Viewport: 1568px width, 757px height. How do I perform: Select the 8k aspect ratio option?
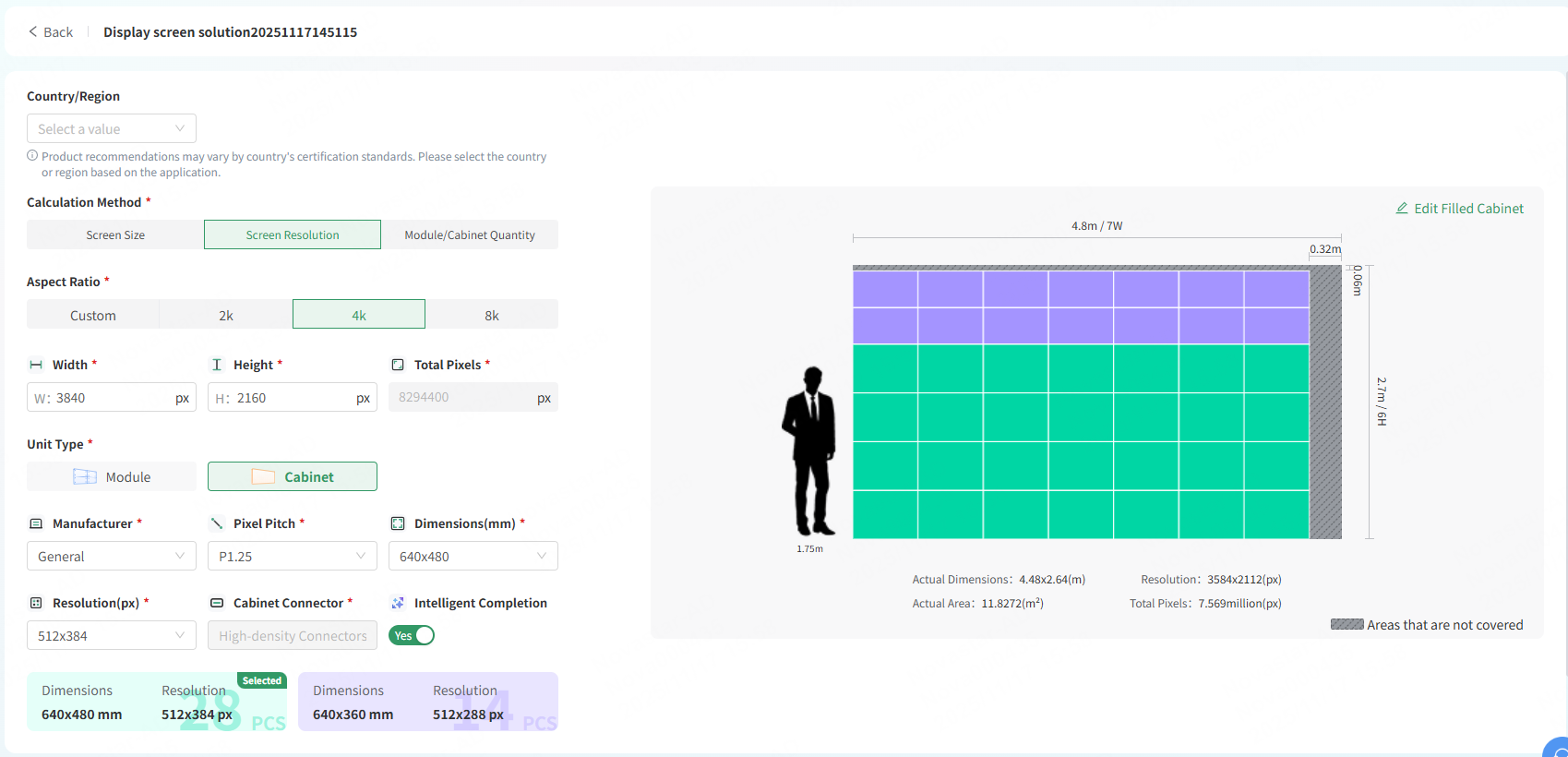[491, 315]
